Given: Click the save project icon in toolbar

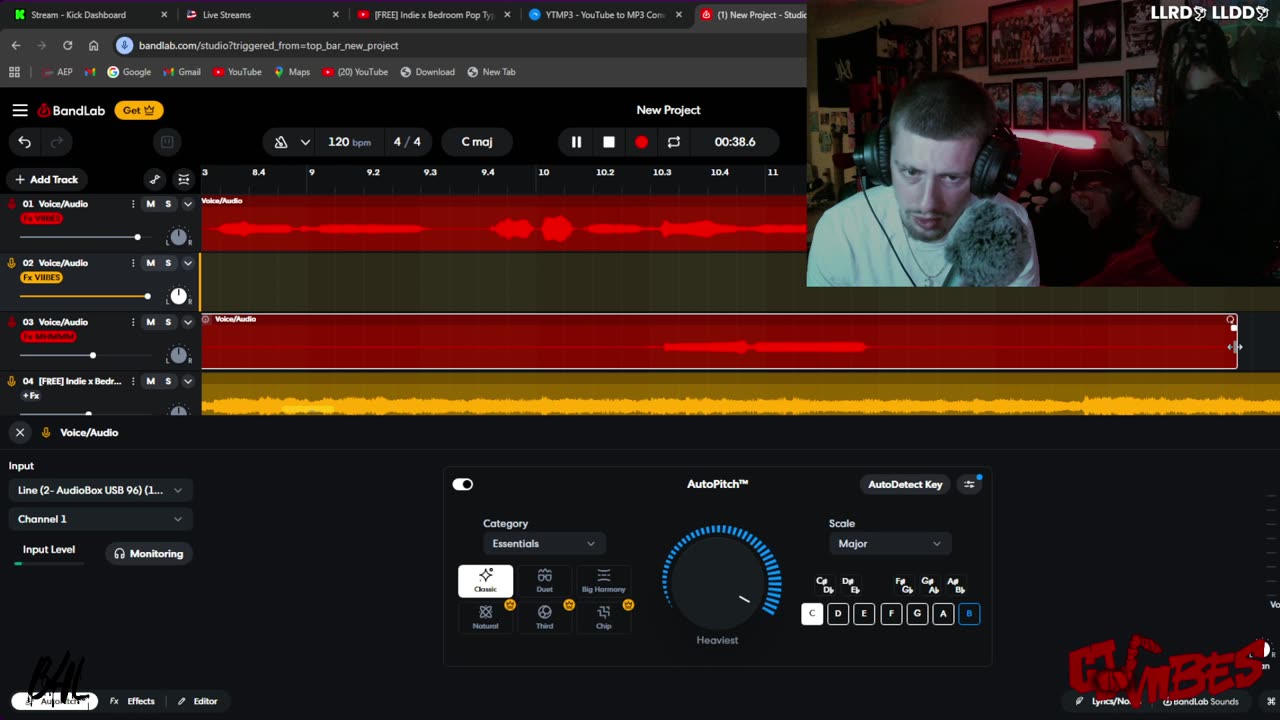Looking at the screenshot, I should 167,142.
